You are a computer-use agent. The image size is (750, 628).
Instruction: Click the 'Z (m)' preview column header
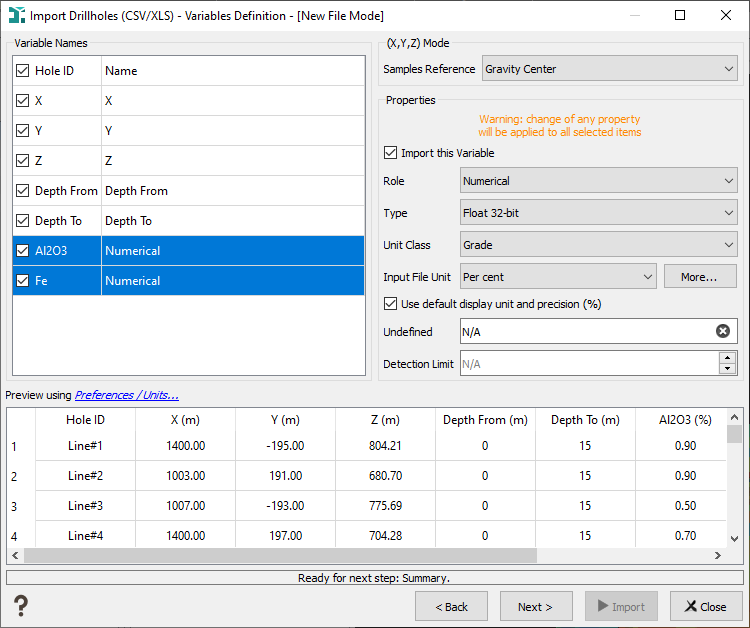coord(386,420)
